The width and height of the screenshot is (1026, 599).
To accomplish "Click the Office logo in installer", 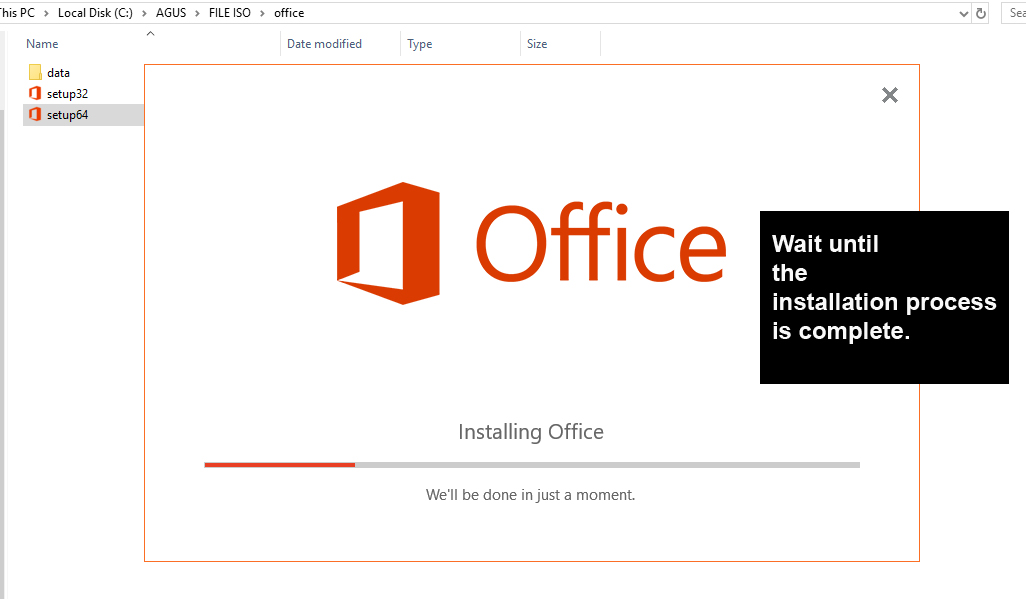I will tap(531, 244).
